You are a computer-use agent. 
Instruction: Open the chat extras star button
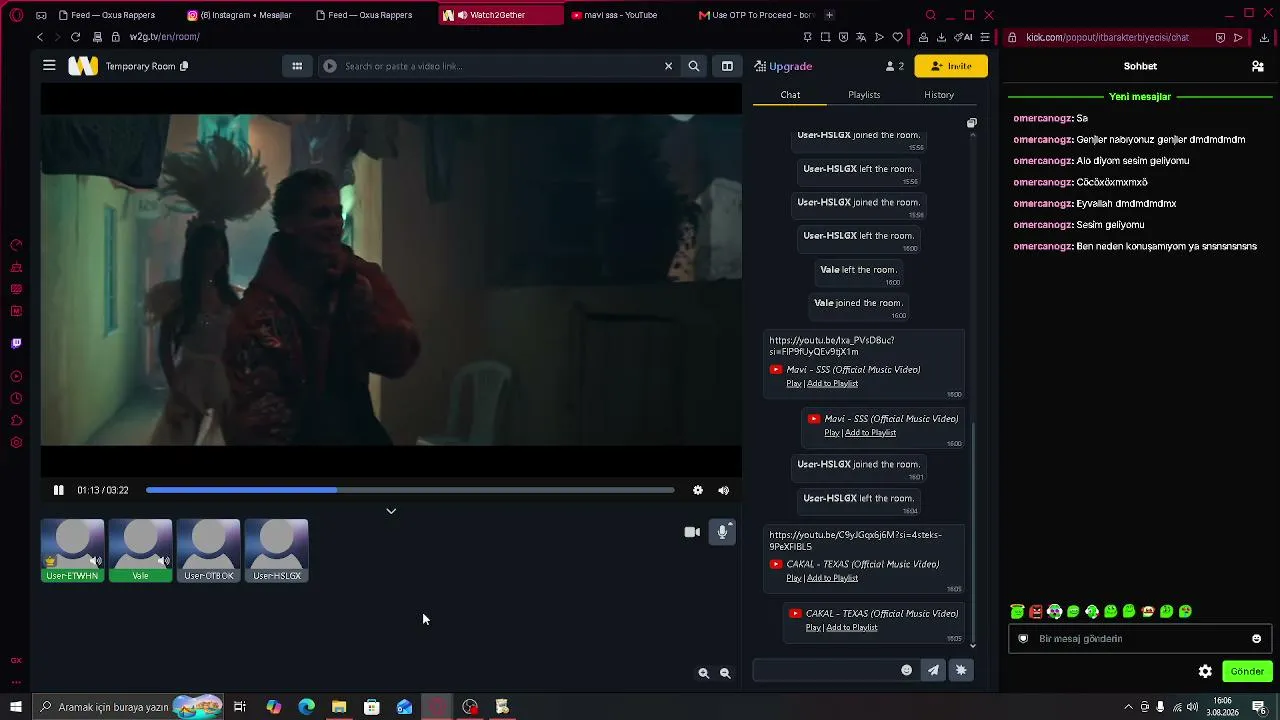click(961, 670)
